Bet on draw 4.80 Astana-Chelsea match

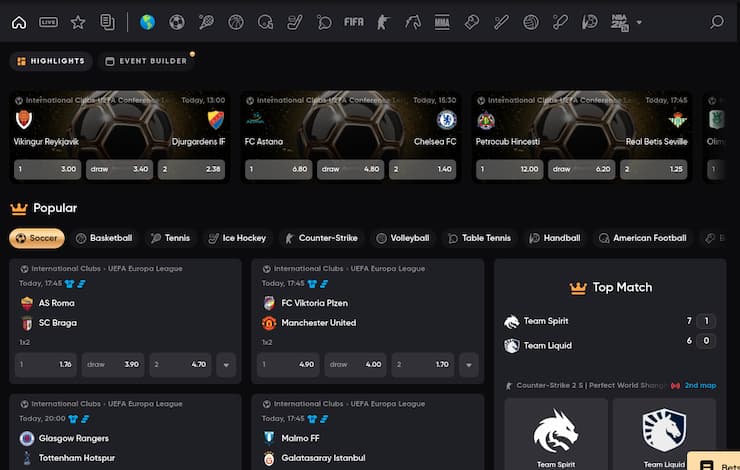(350, 169)
